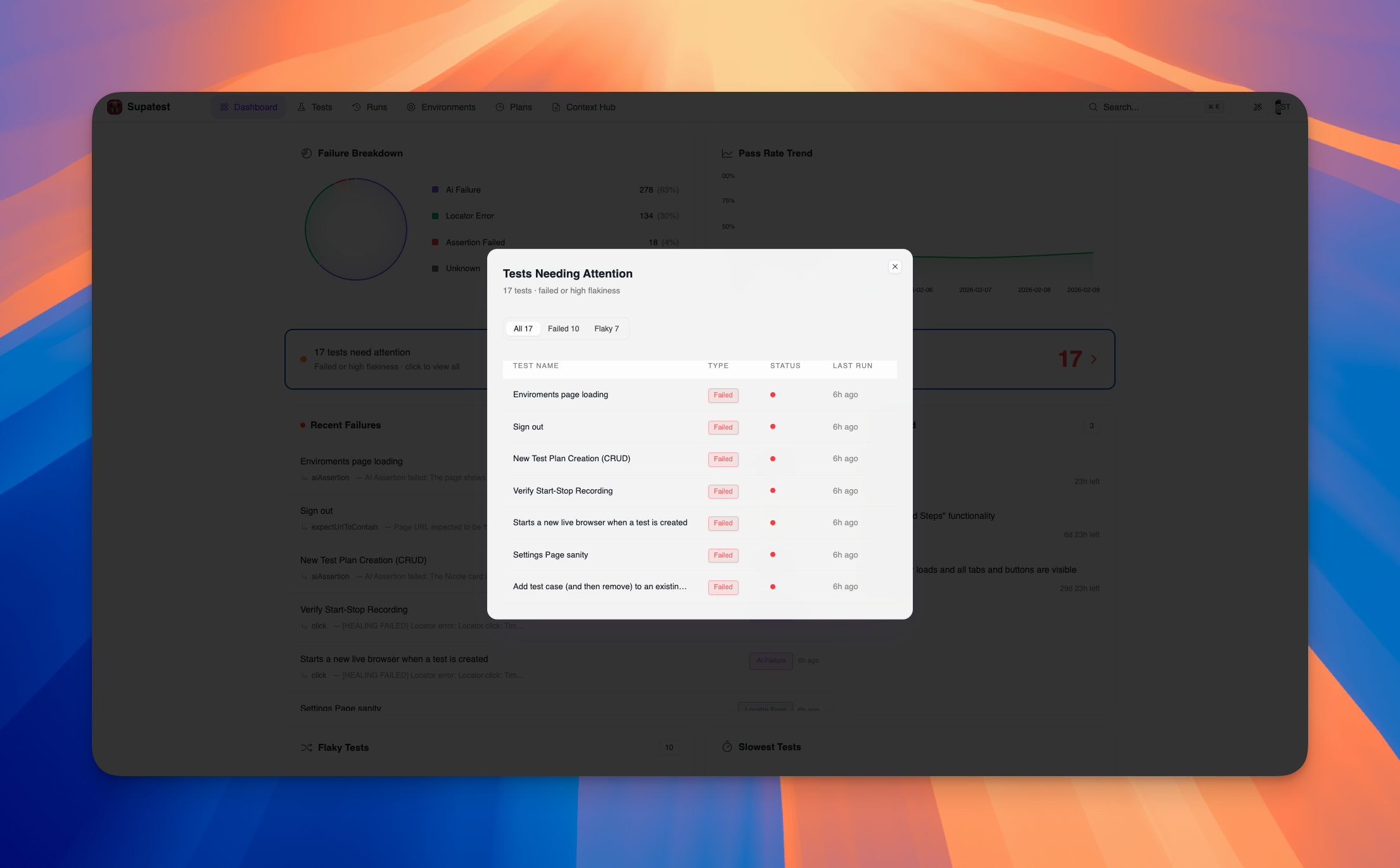Open the user profile menu avatar

tap(1283, 106)
